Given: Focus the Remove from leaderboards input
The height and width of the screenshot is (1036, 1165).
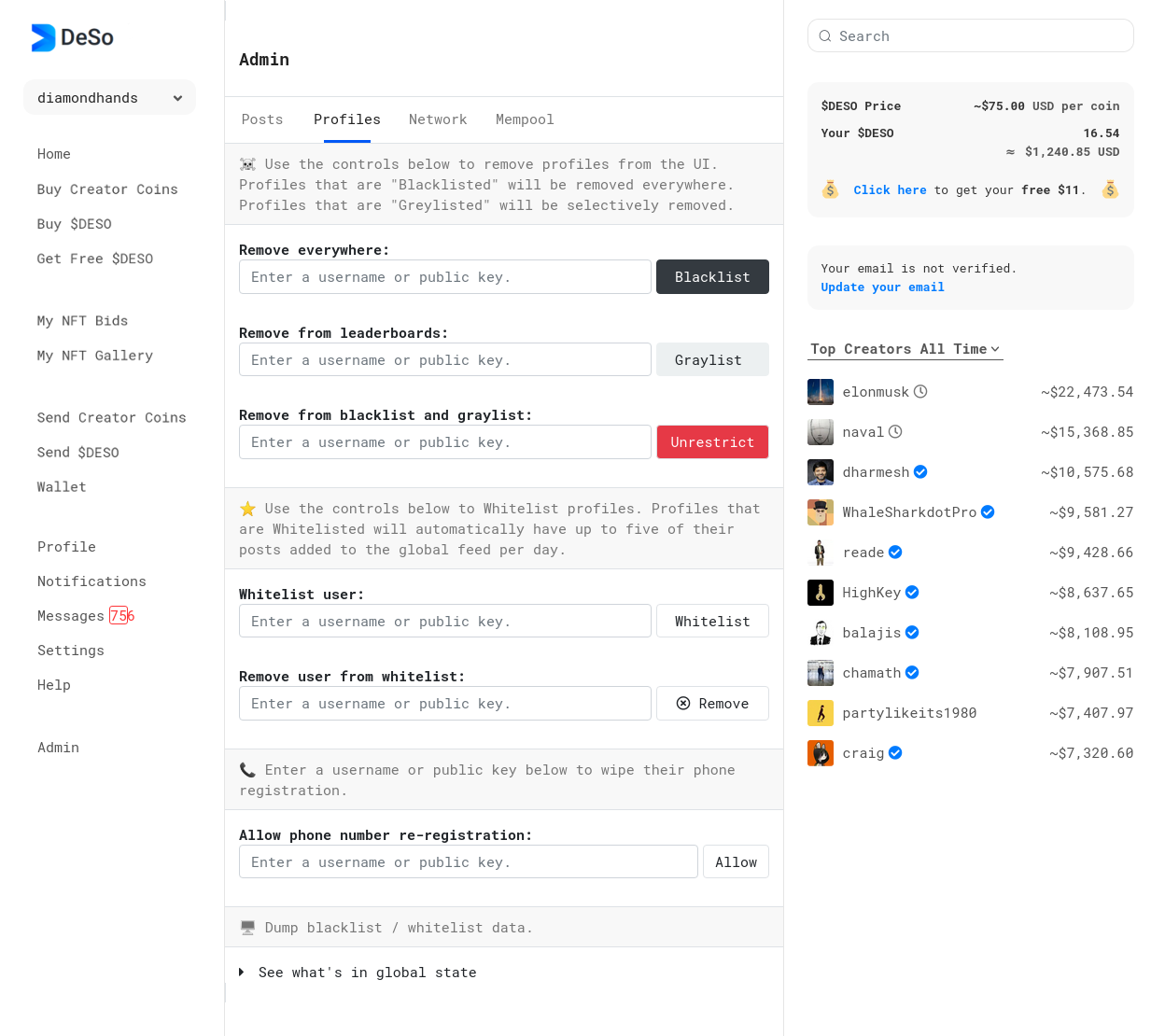Looking at the screenshot, I should point(445,360).
